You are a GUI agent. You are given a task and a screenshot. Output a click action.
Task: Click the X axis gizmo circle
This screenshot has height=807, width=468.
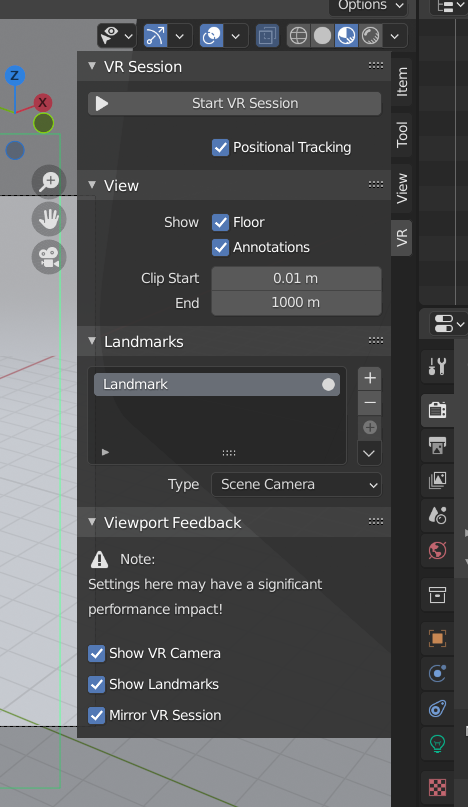[43, 102]
